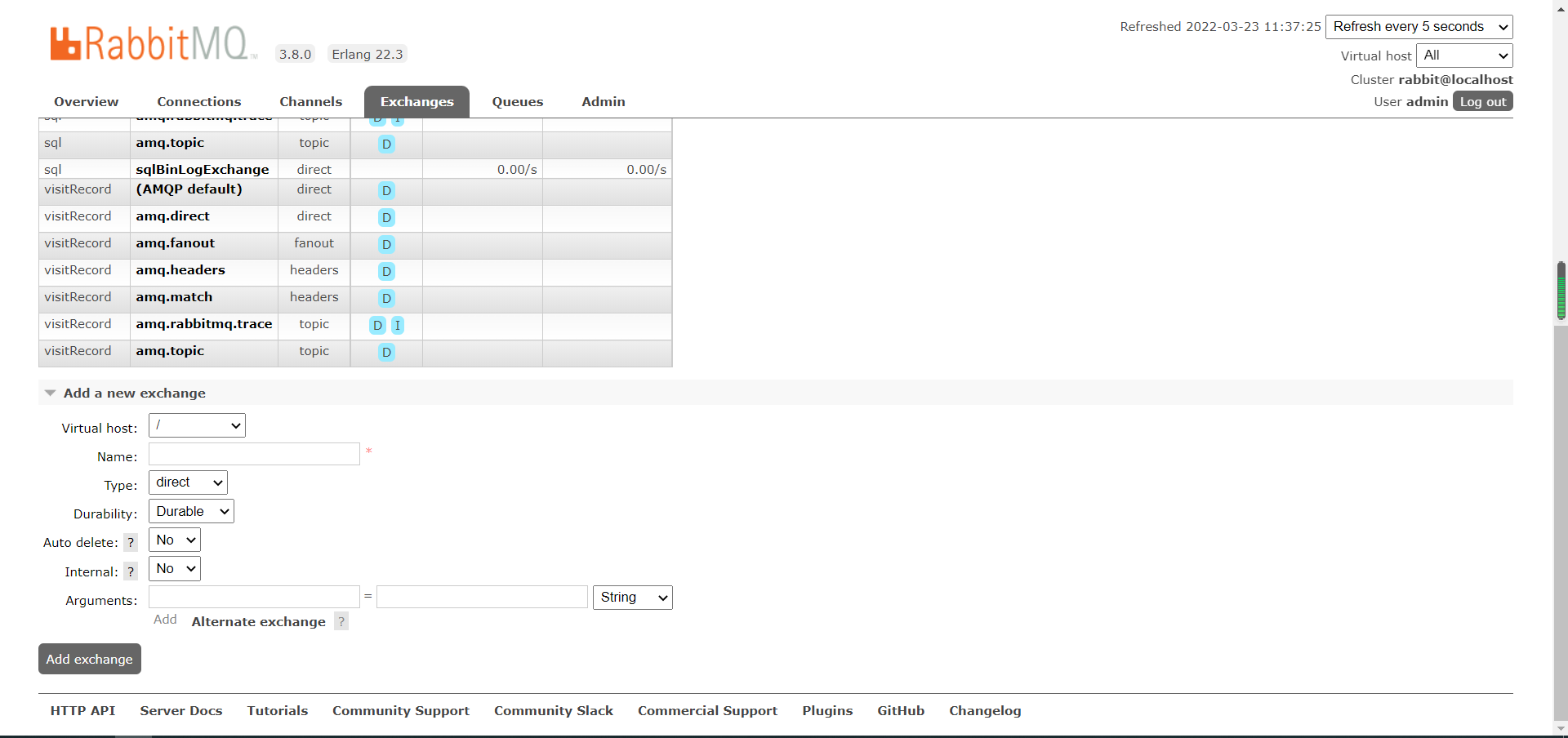
Task: Click D badge in visitRecord amq.rabbitmq.trace row
Action: coord(377,326)
